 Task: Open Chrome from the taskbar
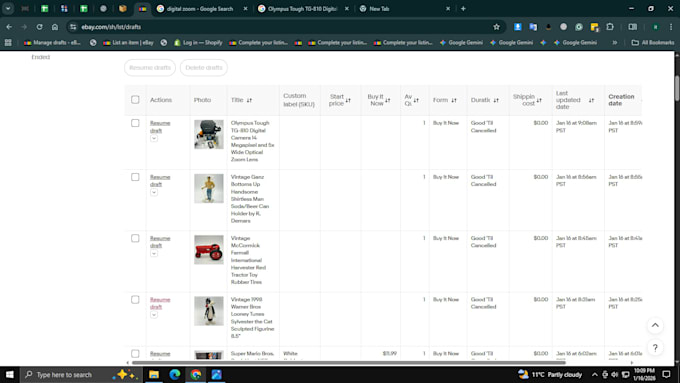196,374
